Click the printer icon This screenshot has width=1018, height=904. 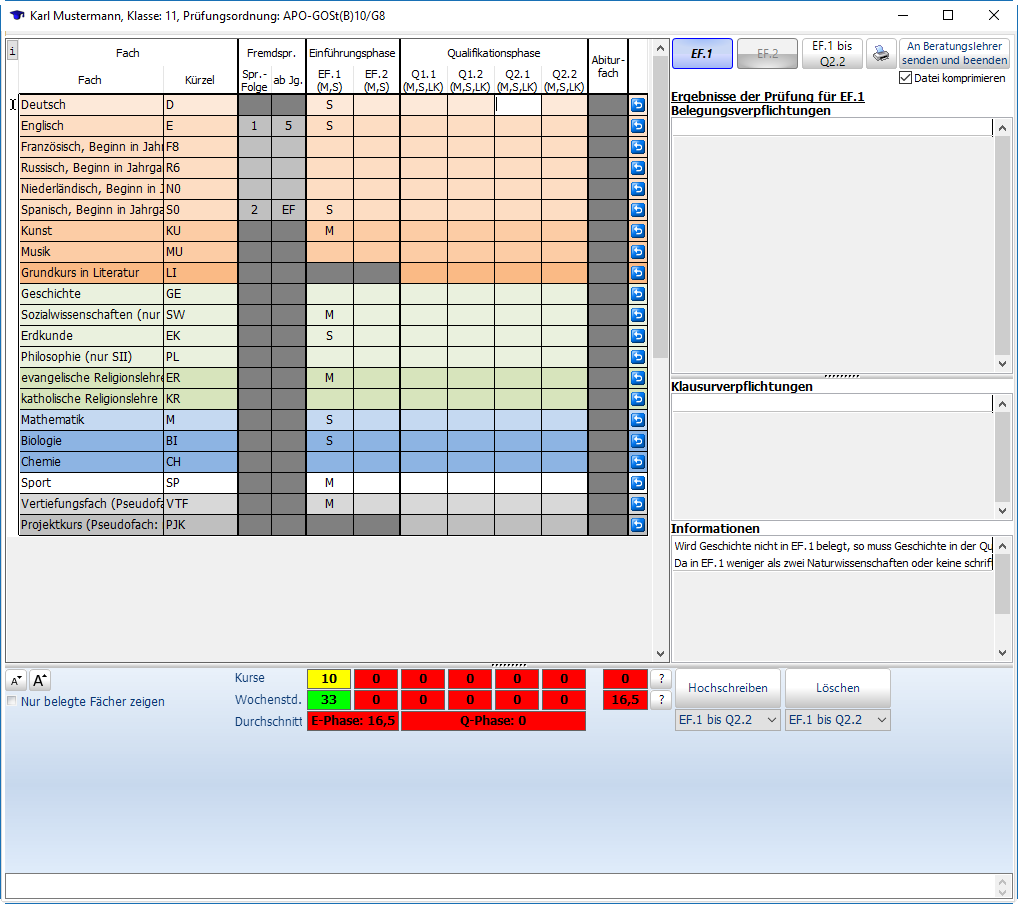pos(881,53)
